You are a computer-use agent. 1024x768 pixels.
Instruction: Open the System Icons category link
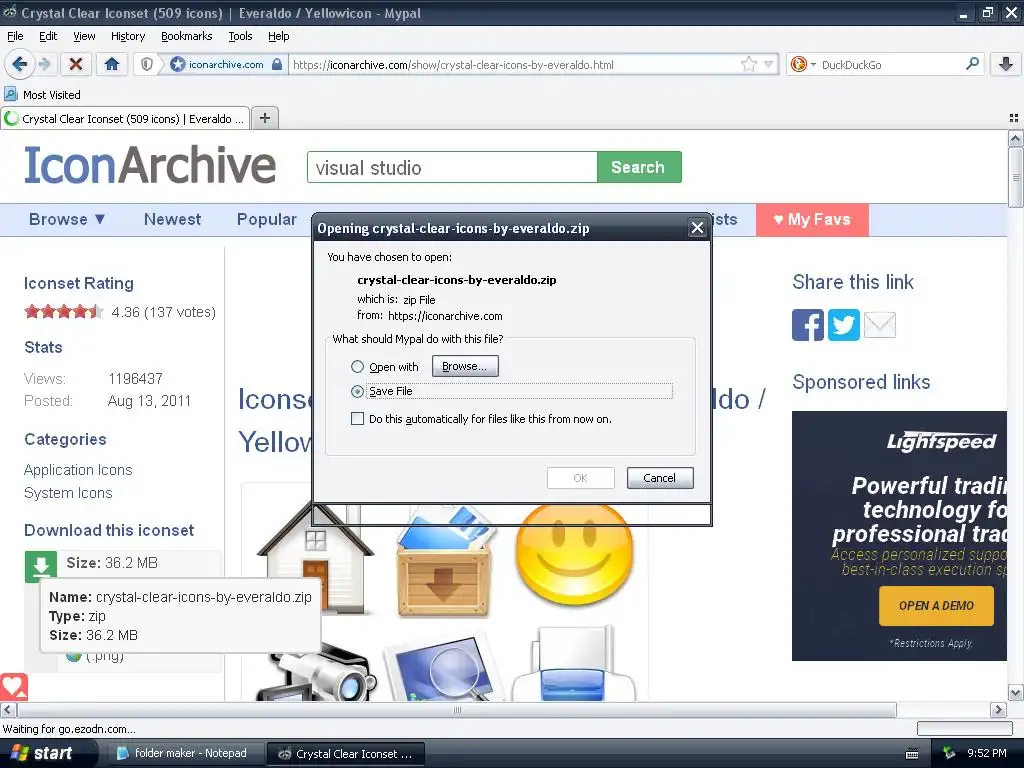tap(68, 493)
